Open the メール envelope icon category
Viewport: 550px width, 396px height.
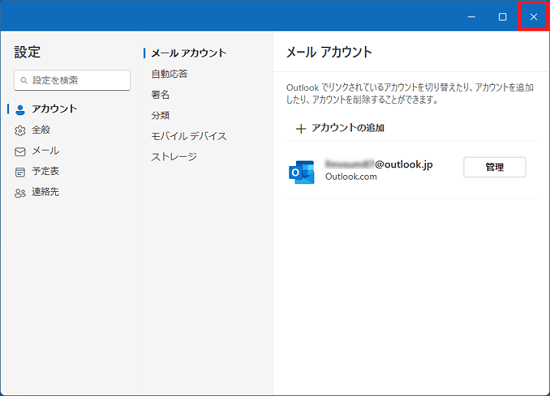pos(20,152)
